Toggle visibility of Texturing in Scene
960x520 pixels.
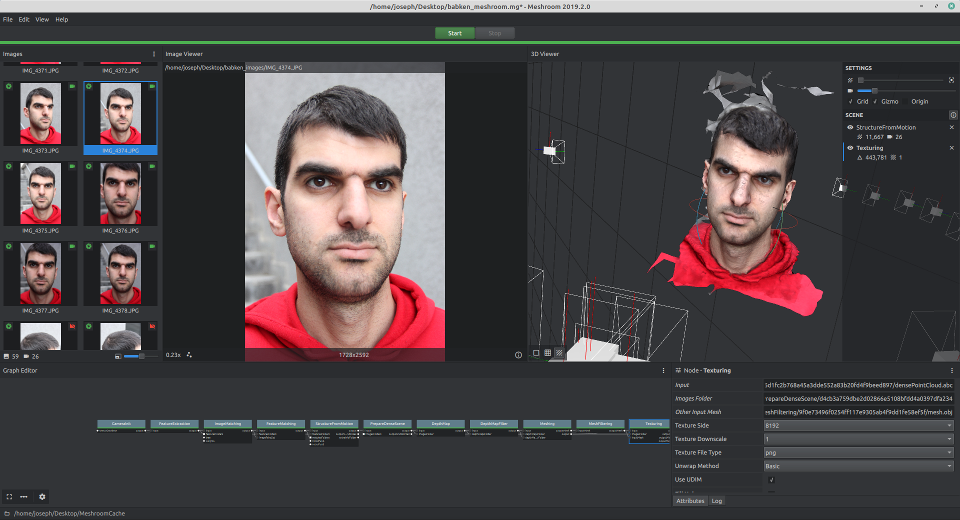(x=850, y=148)
